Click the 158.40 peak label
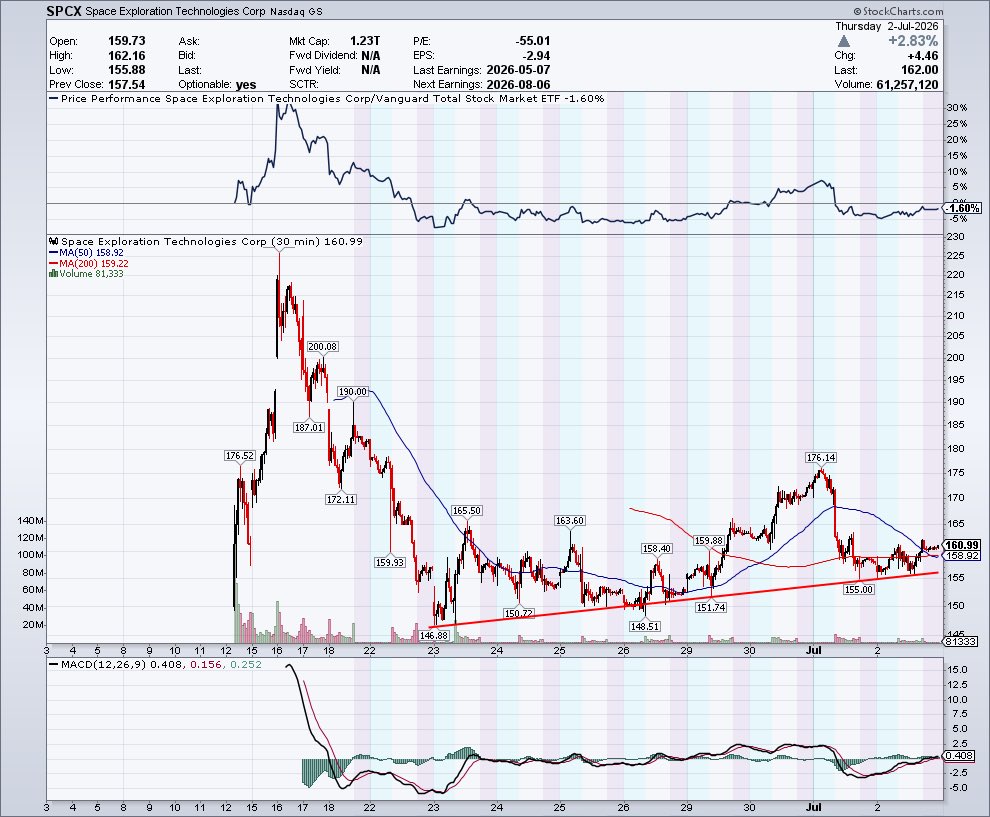The image size is (990, 817). pyautogui.click(x=657, y=549)
